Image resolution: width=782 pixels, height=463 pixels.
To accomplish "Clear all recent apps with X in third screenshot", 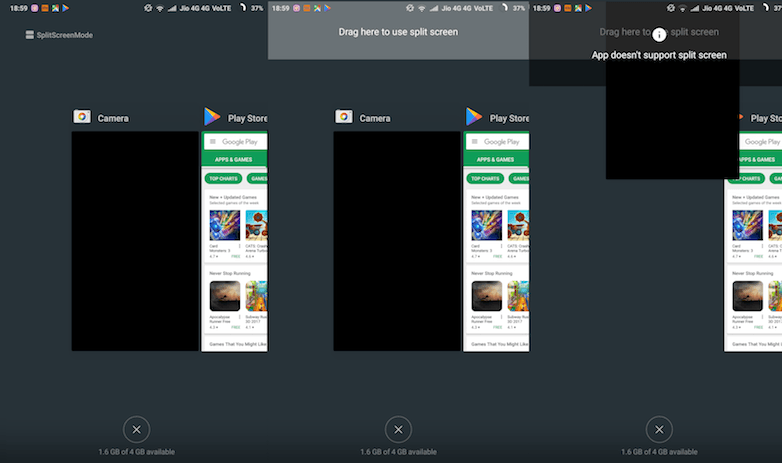I will (659, 429).
